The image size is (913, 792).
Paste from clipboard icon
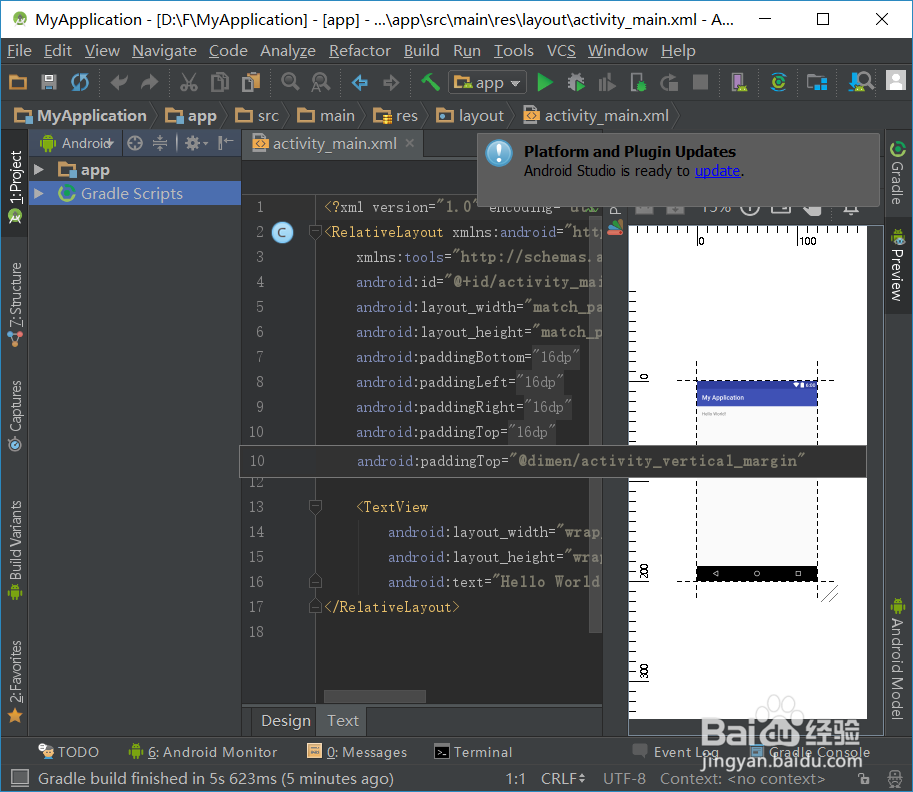pyautogui.click(x=251, y=83)
